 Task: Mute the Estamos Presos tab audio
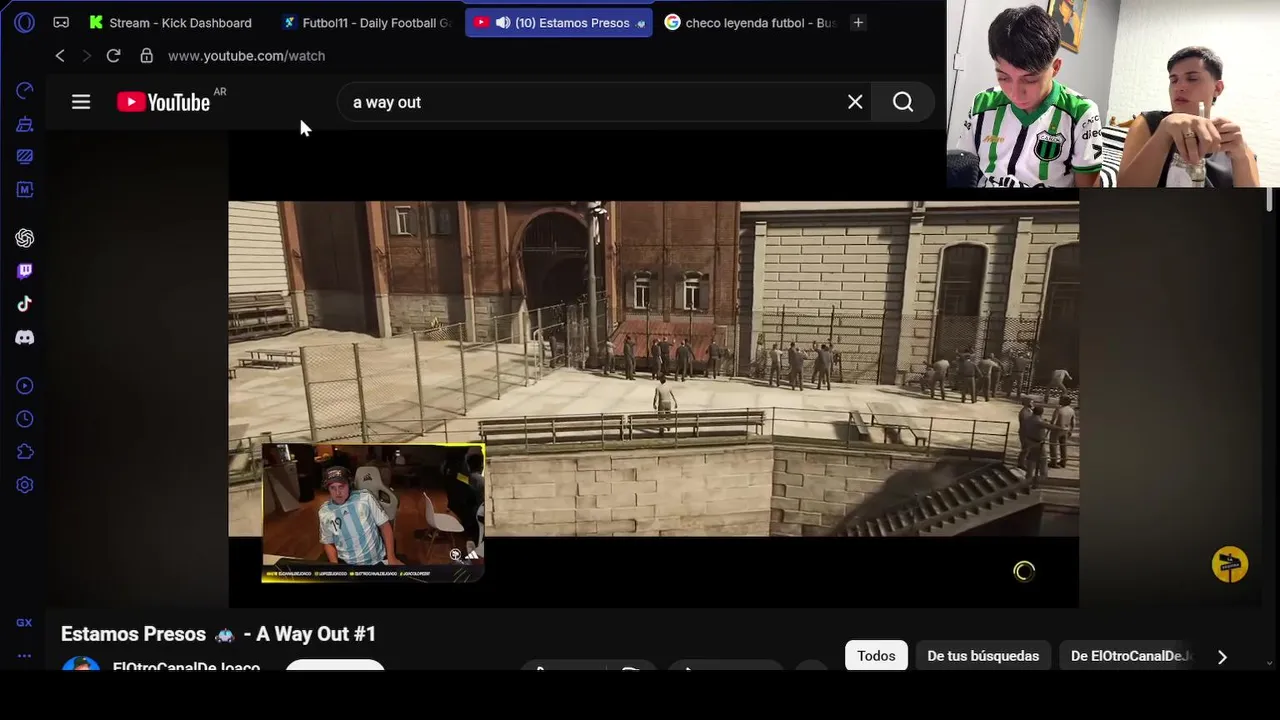point(503,22)
